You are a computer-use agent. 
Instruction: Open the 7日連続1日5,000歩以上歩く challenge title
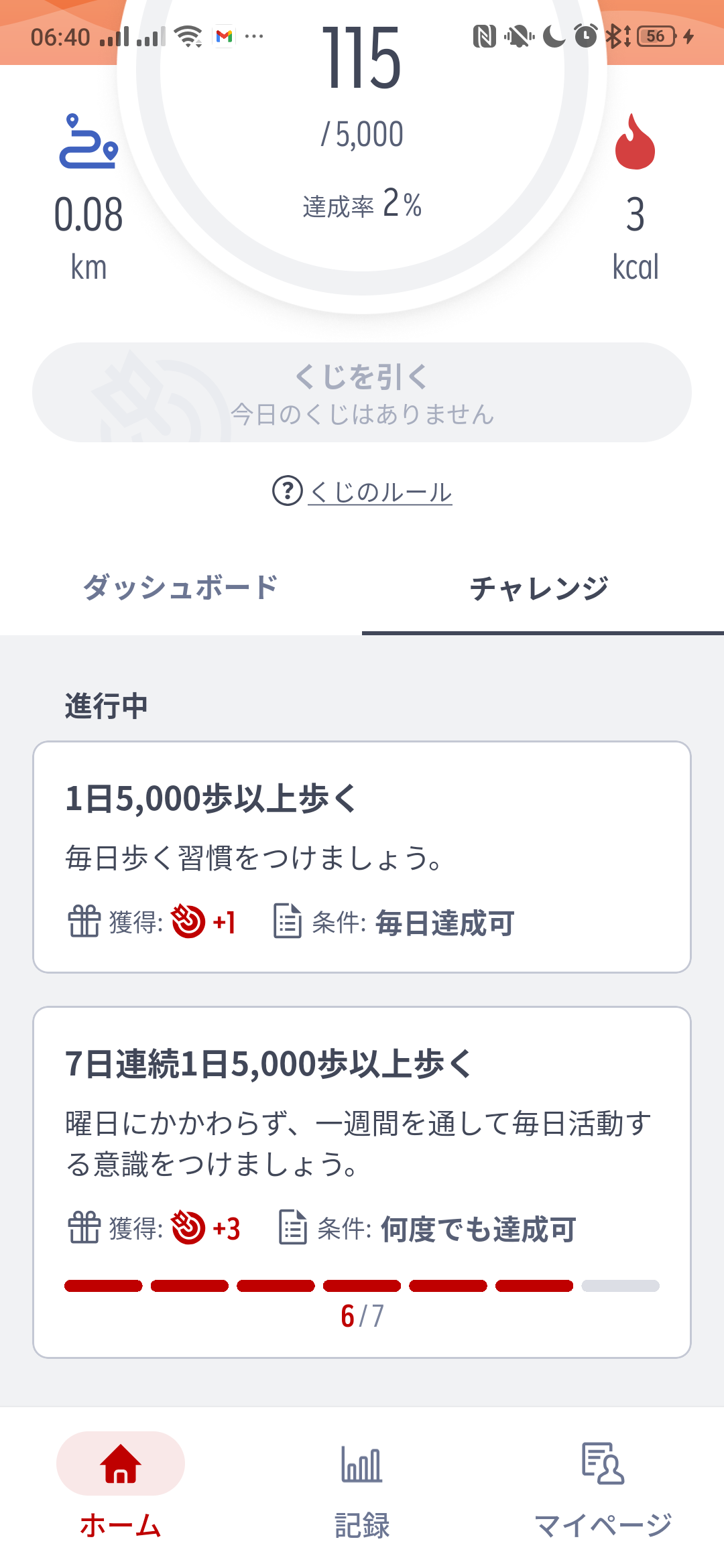pyautogui.click(x=269, y=1064)
